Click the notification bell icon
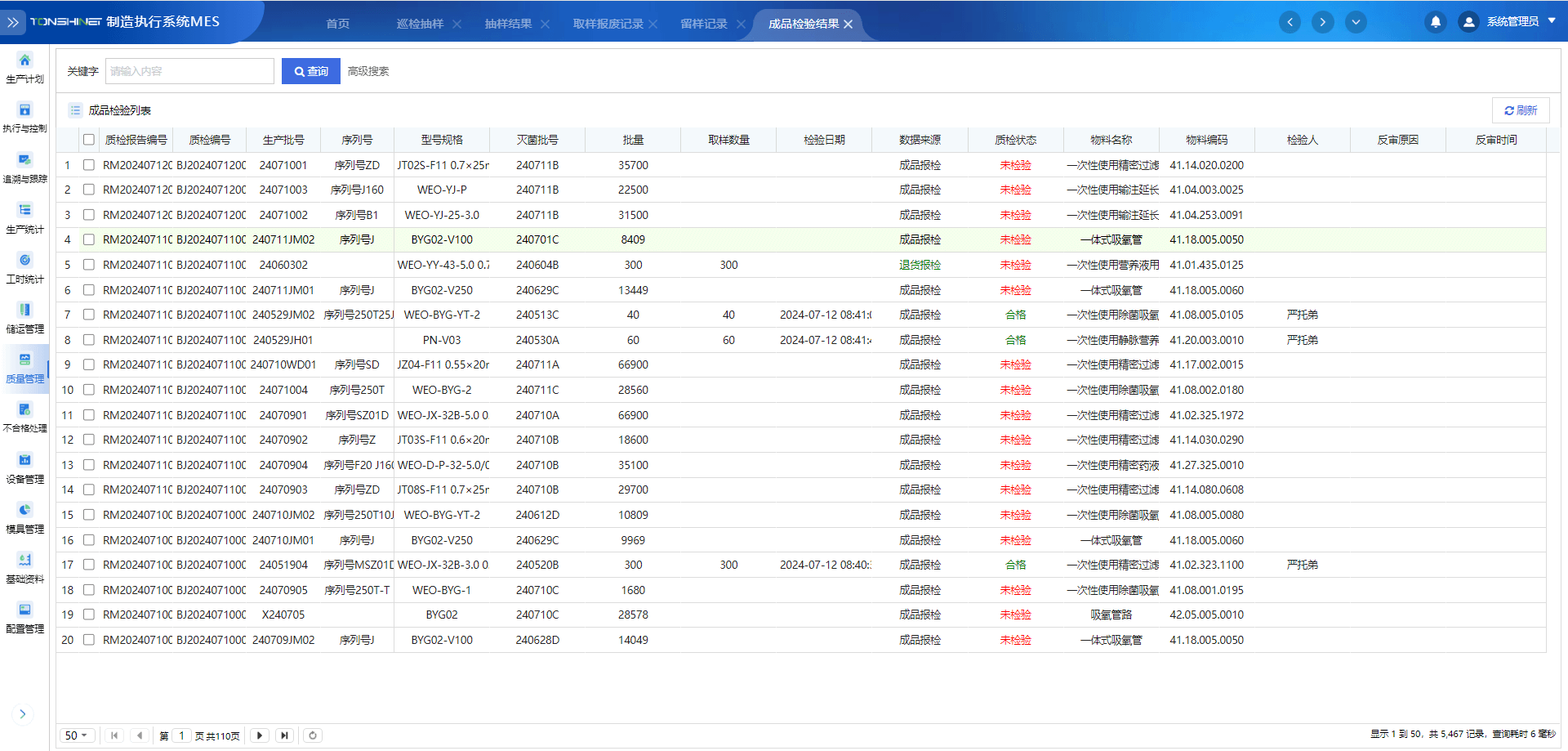Image resolution: width=1568 pixels, height=751 pixels. [1435, 22]
